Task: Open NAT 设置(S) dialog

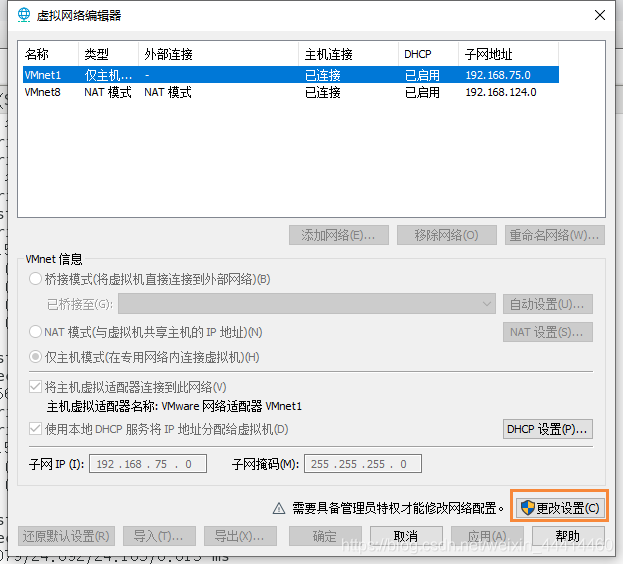Action: pyautogui.click(x=548, y=332)
